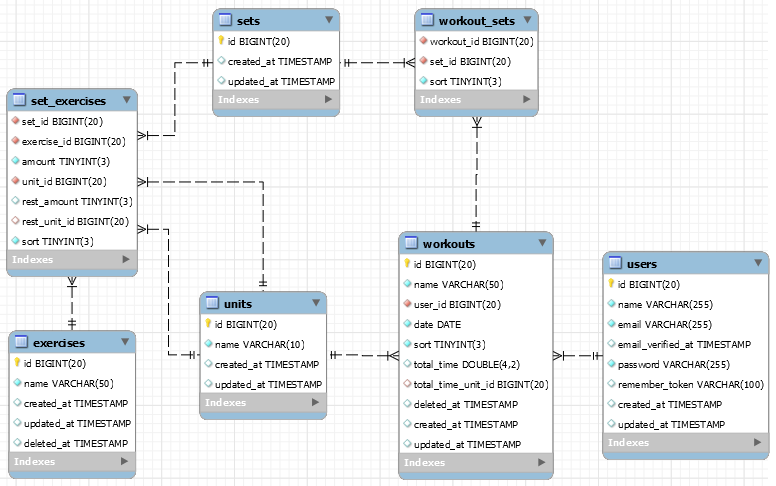Image resolution: width=776 pixels, height=486 pixels.
Task: Expand Indexes section of users table
Action: pos(757,442)
